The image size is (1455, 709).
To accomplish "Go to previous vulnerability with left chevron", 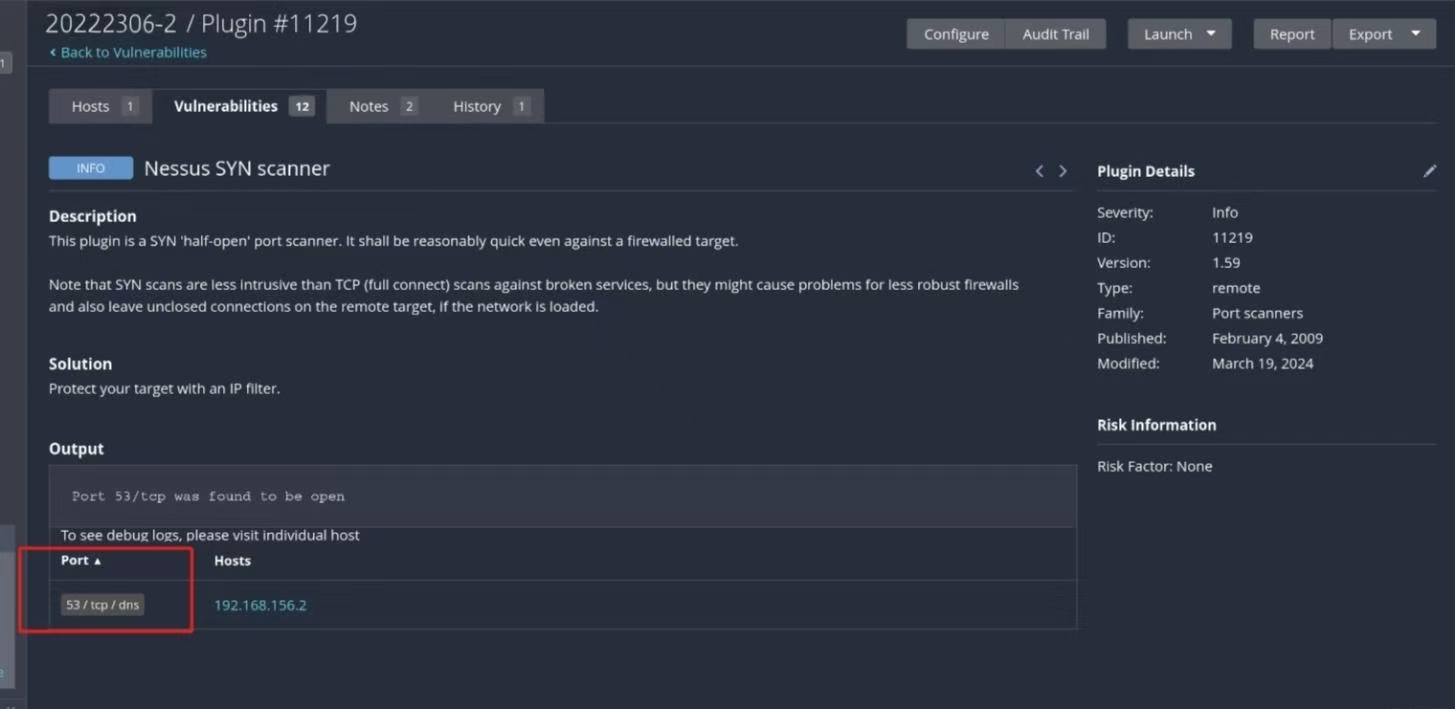I will point(1039,171).
